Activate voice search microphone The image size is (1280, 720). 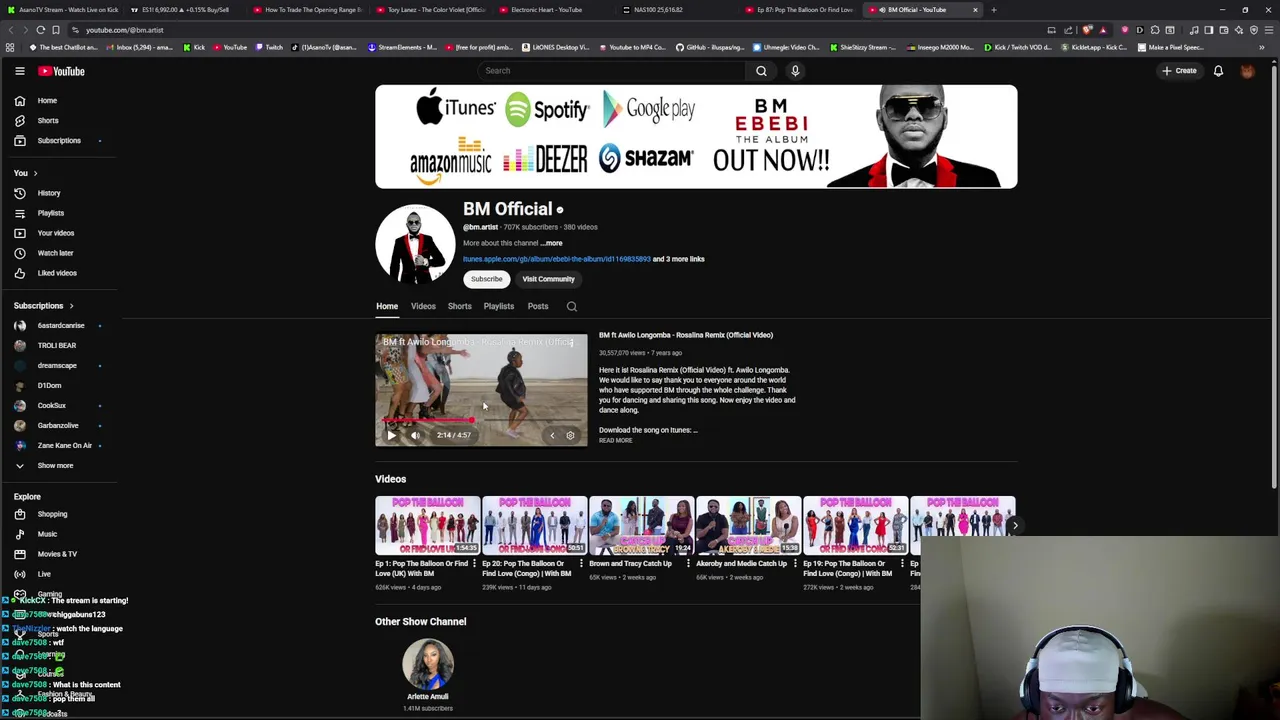click(795, 71)
